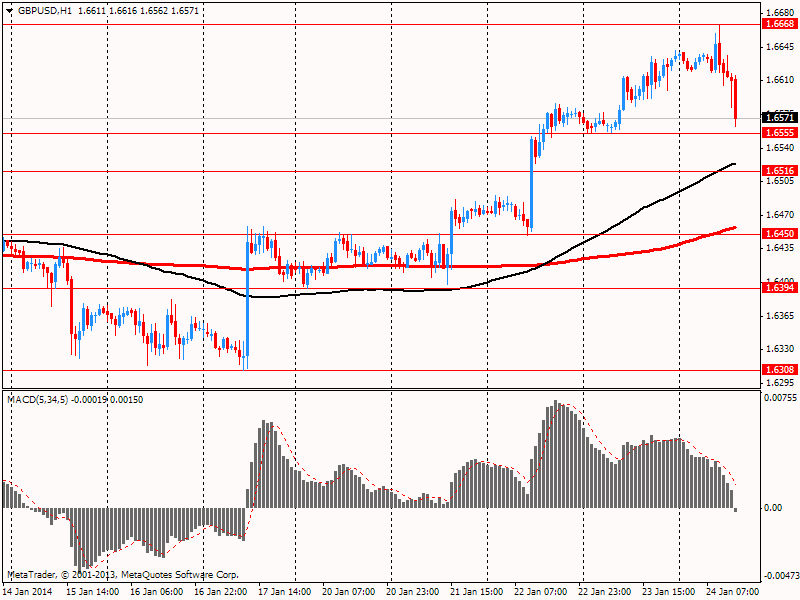This screenshot has height=600, width=800.
Task: Select the 17 Jan 14:00 time label
Action: point(285,592)
